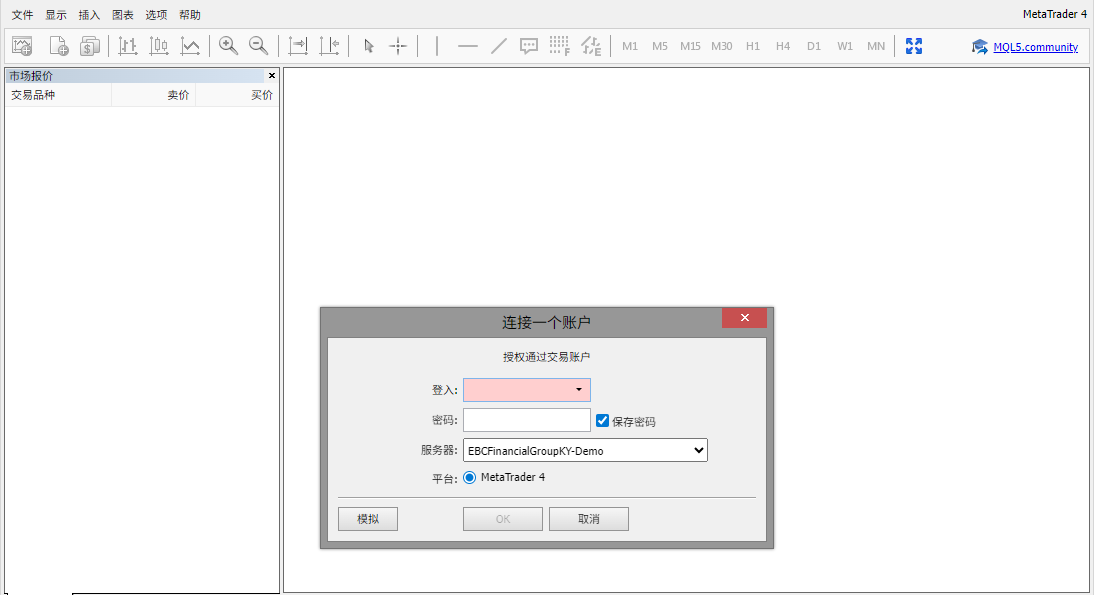
Task: Switch to line chart icon
Action: 190,46
